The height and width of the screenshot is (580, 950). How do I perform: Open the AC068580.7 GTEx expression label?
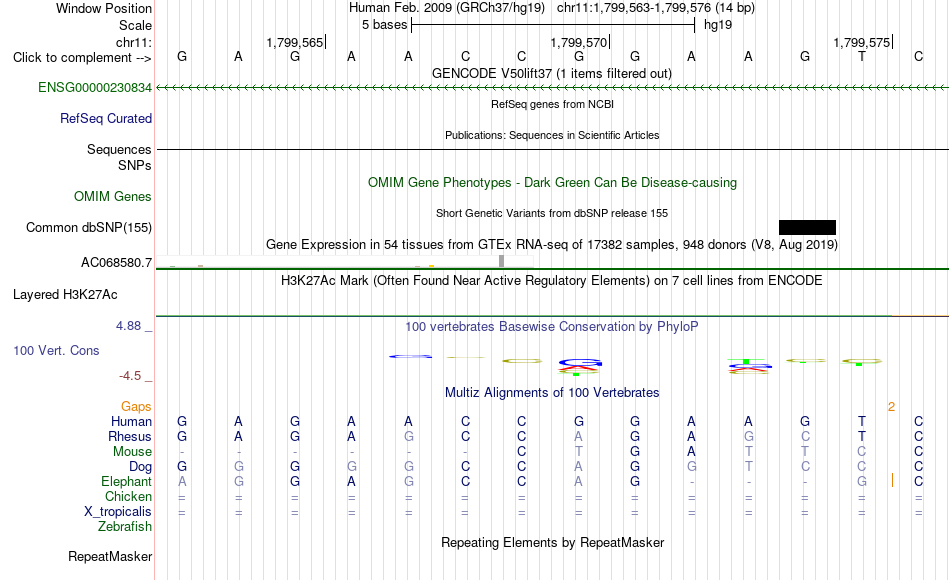pyautogui.click(x=116, y=262)
